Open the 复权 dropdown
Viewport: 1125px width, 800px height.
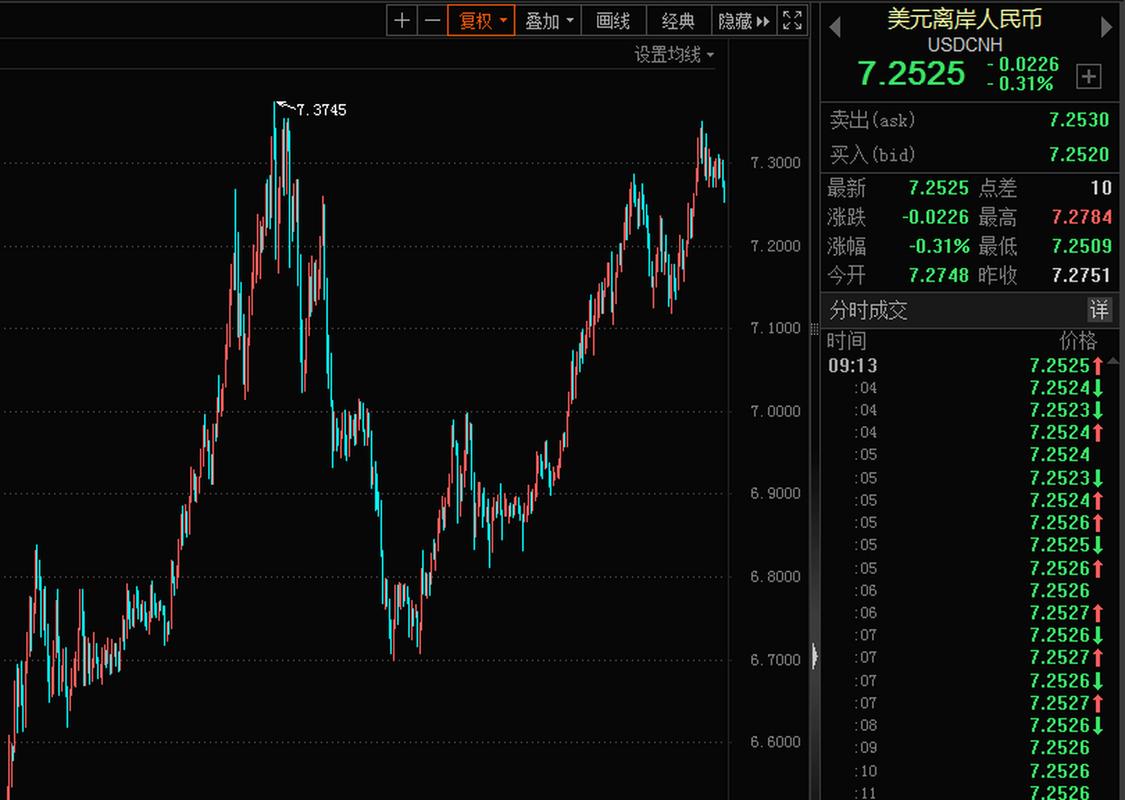click(x=482, y=20)
